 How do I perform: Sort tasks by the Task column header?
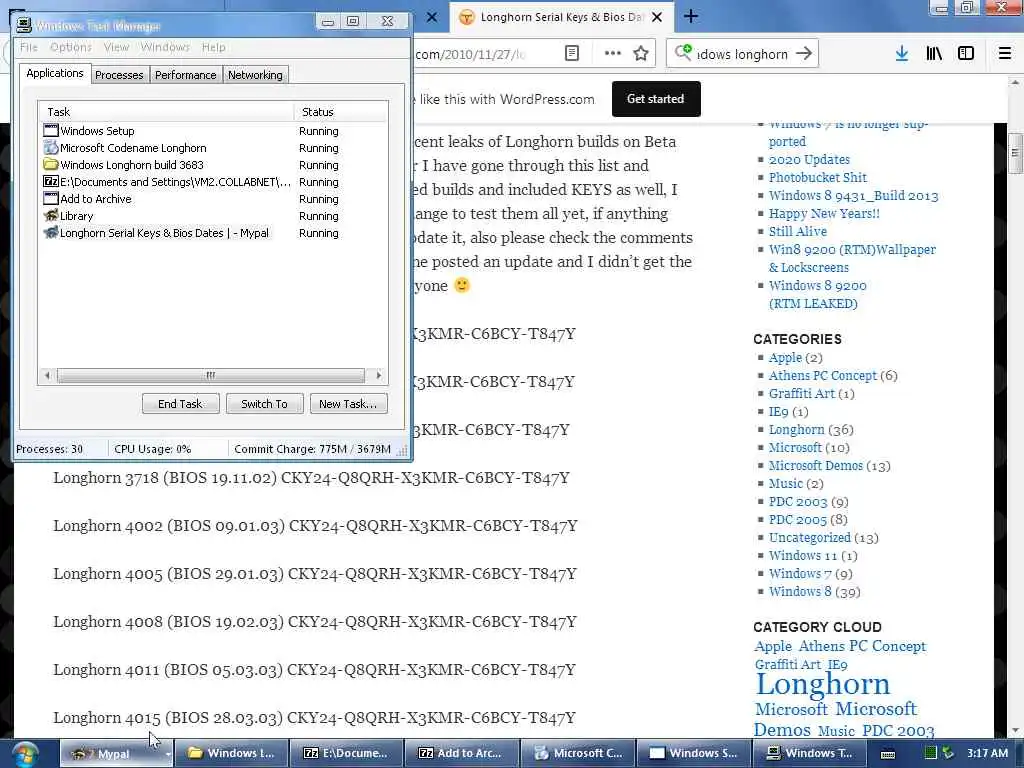click(x=166, y=112)
